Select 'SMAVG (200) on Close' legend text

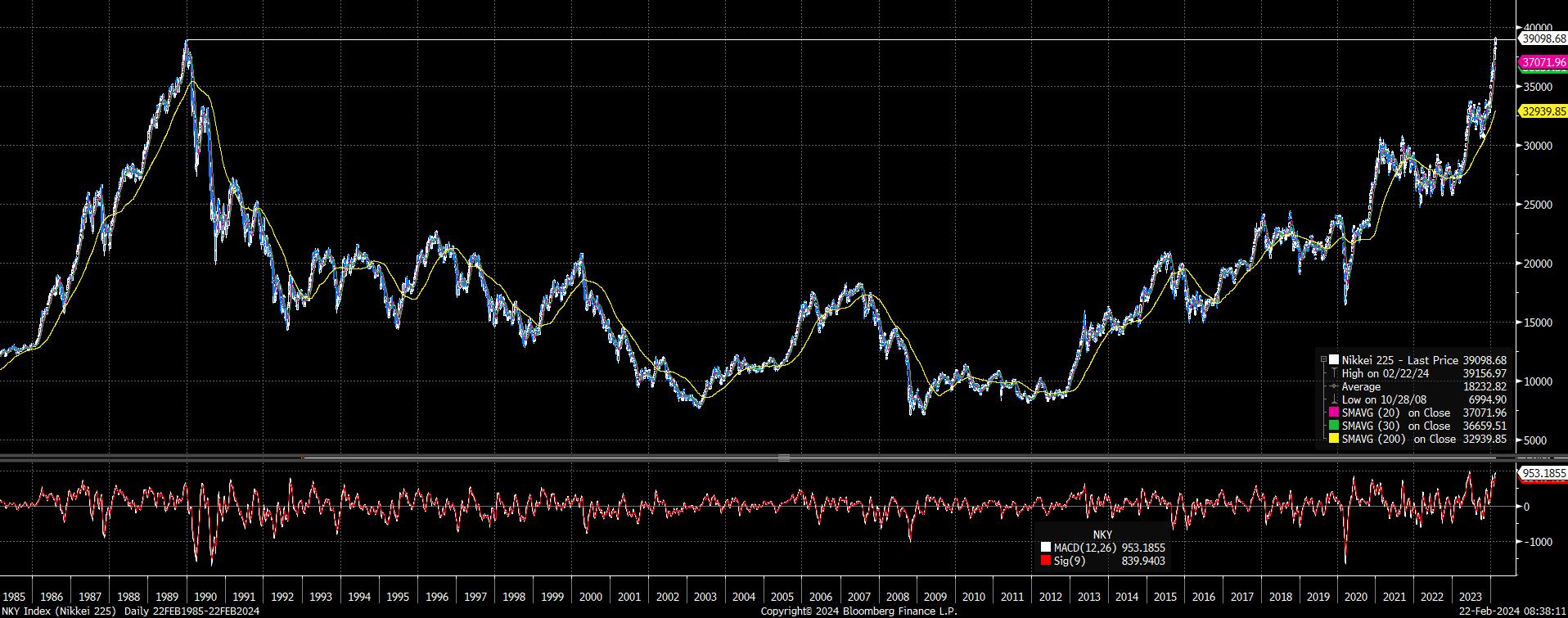(x=1399, y=439)
